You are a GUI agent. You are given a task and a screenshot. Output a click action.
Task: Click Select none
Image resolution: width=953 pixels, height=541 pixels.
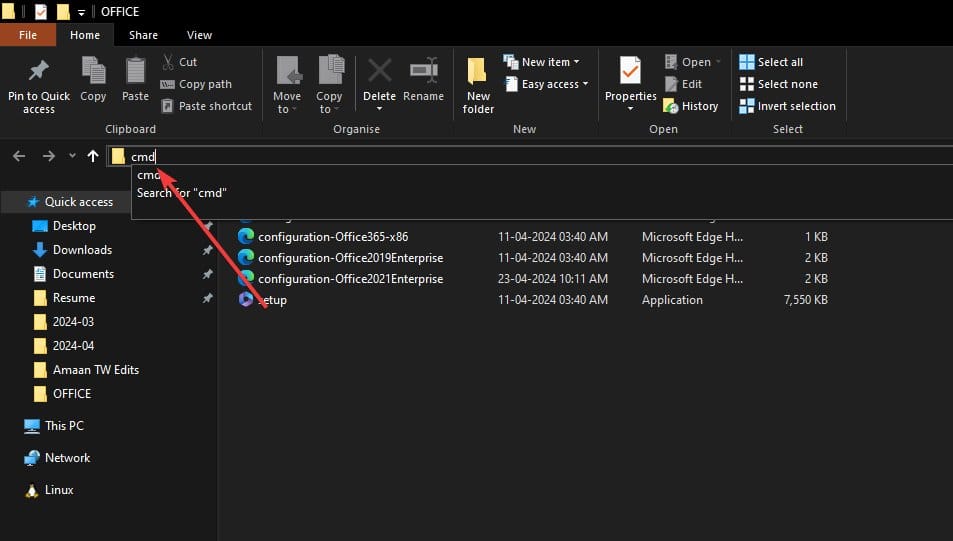tap(779, 84)
